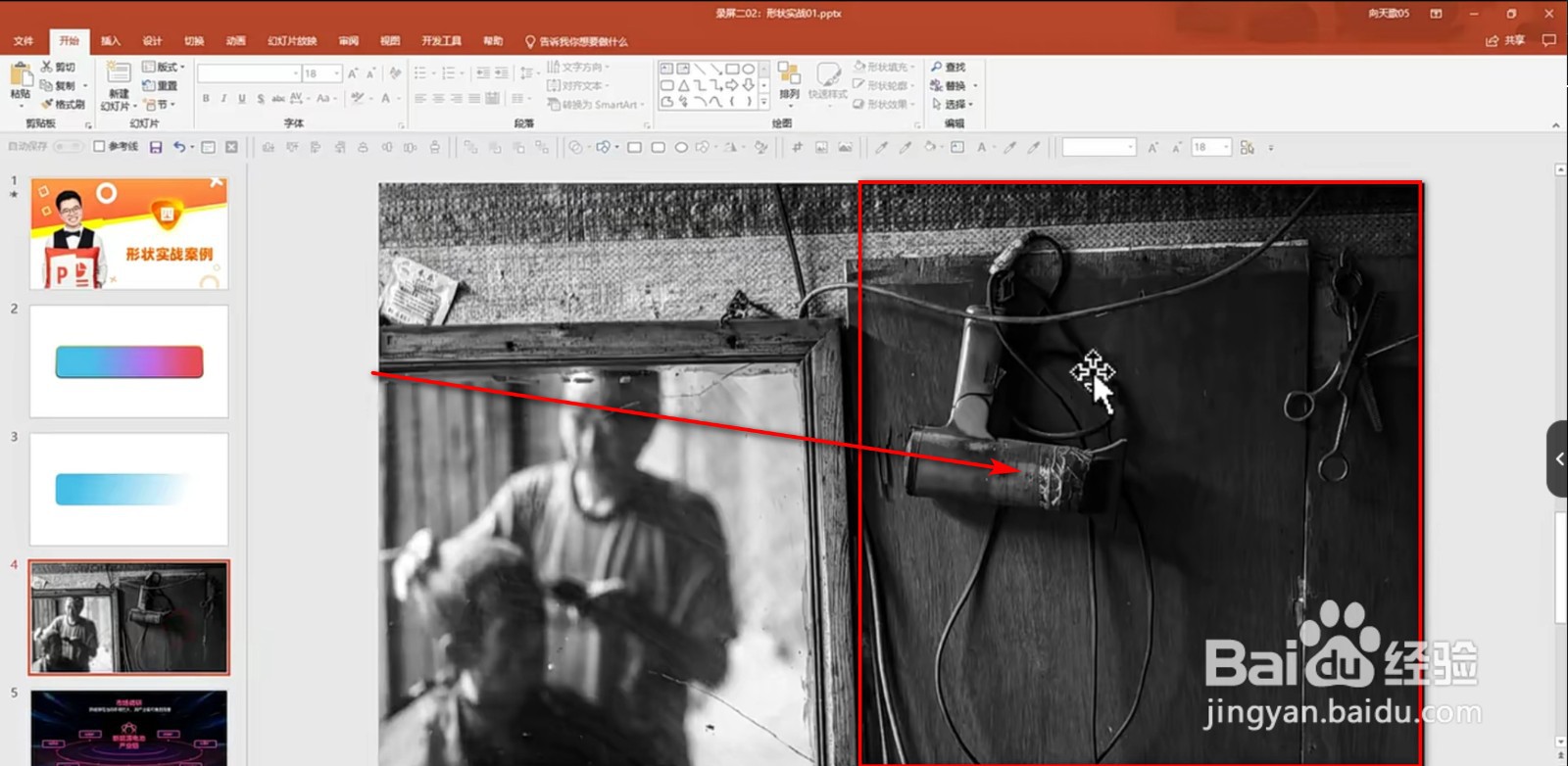The height and width of the screenshot is (766, 1568).
Task: Open the text highlight color picker
Action: [358, 98]
